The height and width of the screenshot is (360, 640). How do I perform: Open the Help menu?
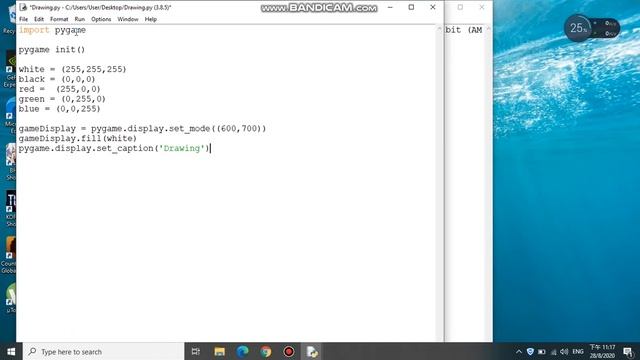click(151, 19)
